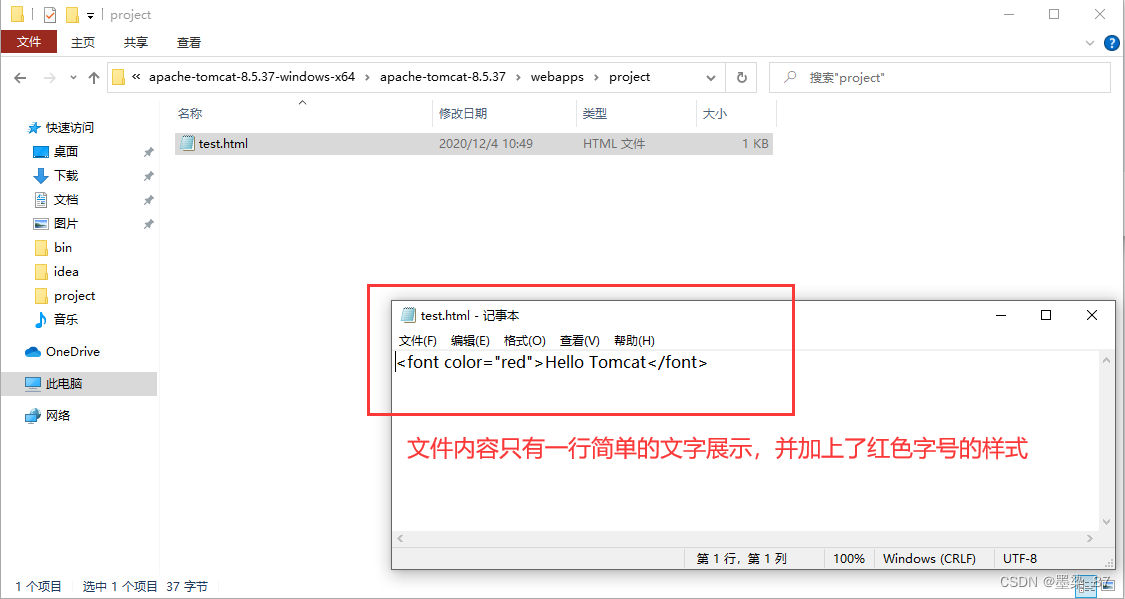Maximize the Notepad window
This screenshot has height=599, width=1125.
coord(1046,315)
